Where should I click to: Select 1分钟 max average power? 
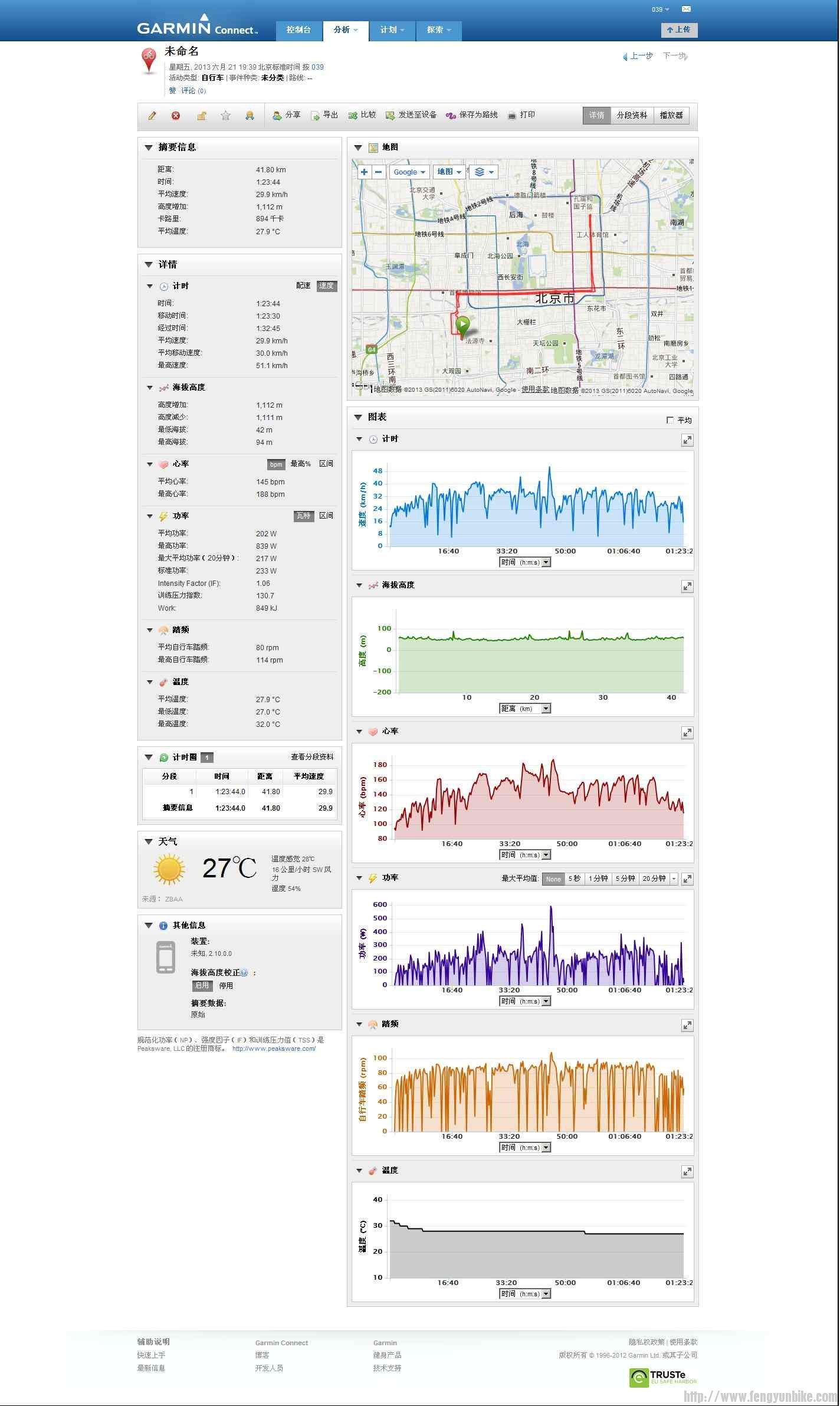tap(598, 879)
